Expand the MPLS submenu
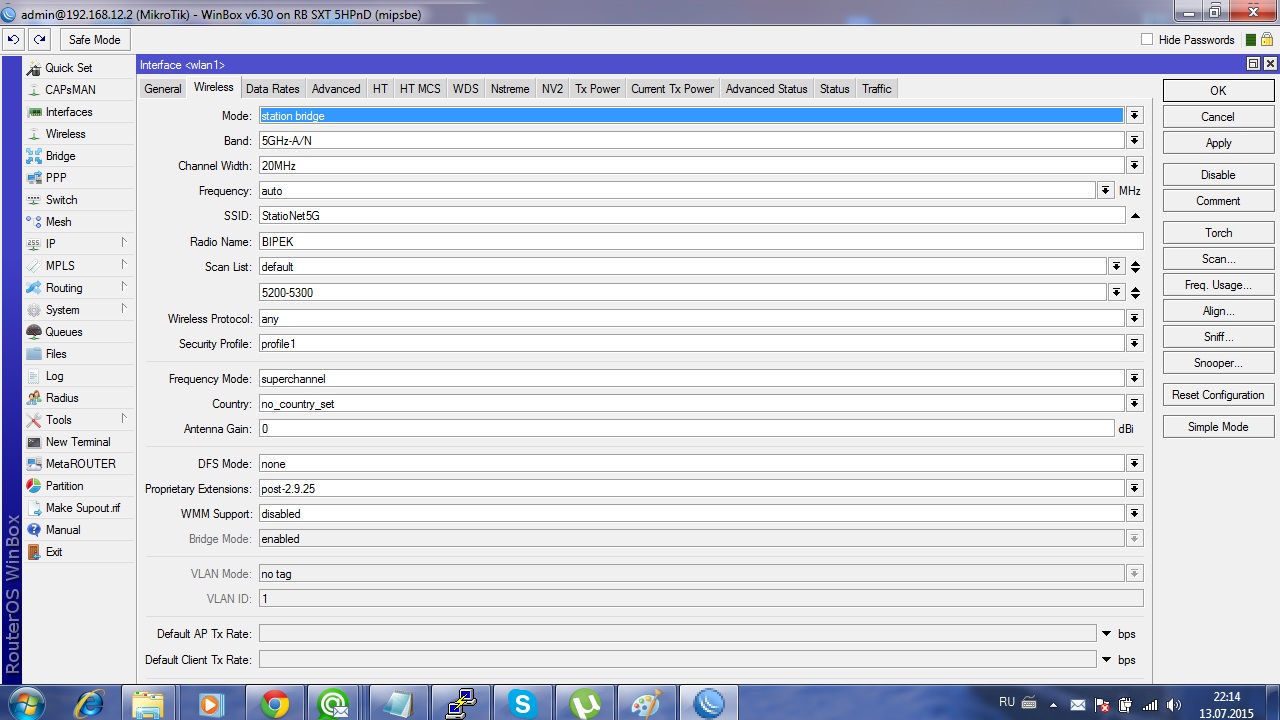The width and height of the screenshot is (1280, 720). coord(124,265)
